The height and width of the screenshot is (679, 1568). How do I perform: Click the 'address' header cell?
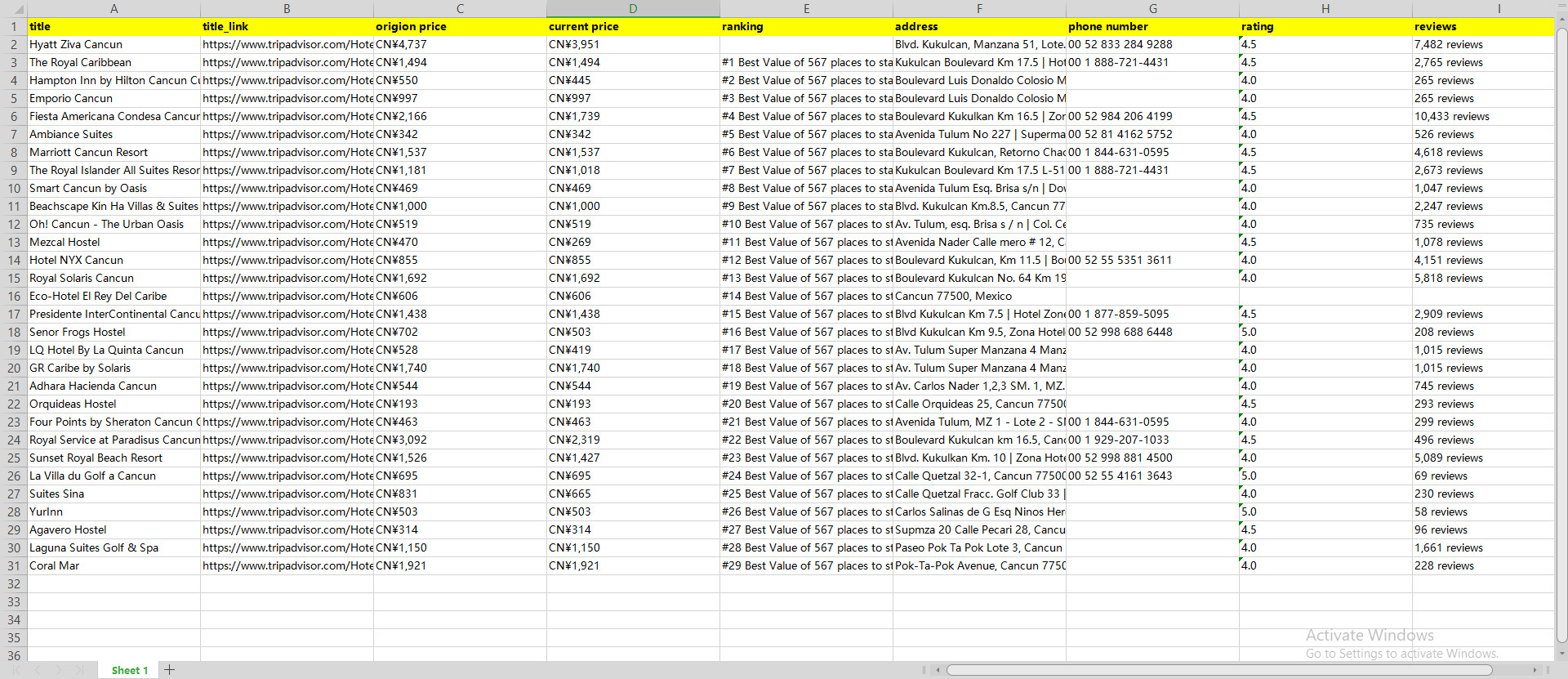pos(980,27)
